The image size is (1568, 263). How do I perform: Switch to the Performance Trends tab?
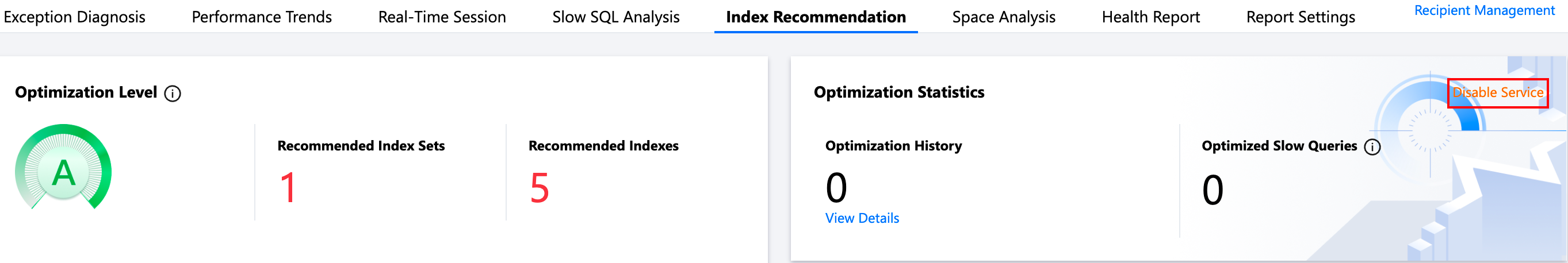pyautogui.click(x=262, y=17)
